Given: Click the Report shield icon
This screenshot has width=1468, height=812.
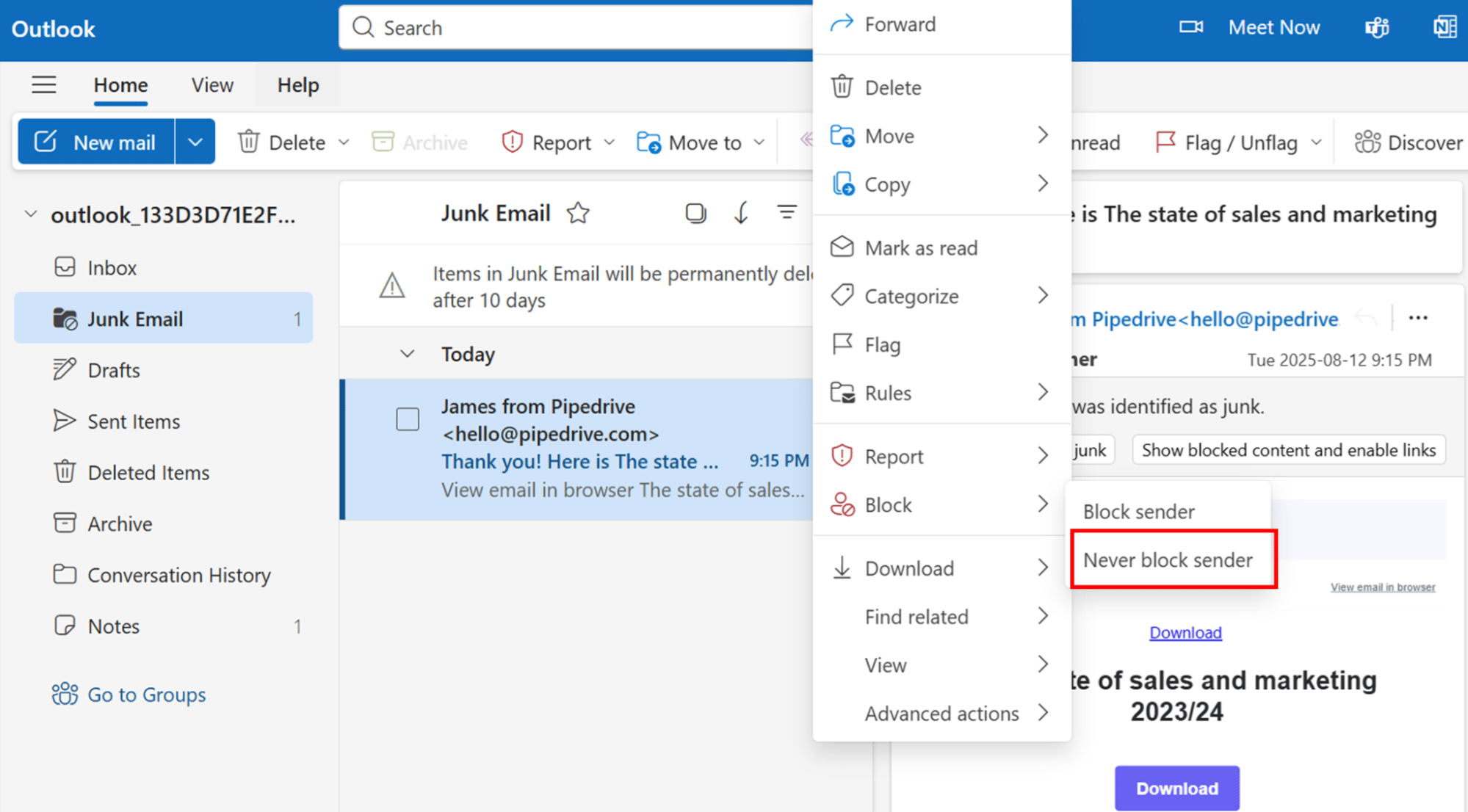Looking at the screenshot, I should click(x=513, y=141).
